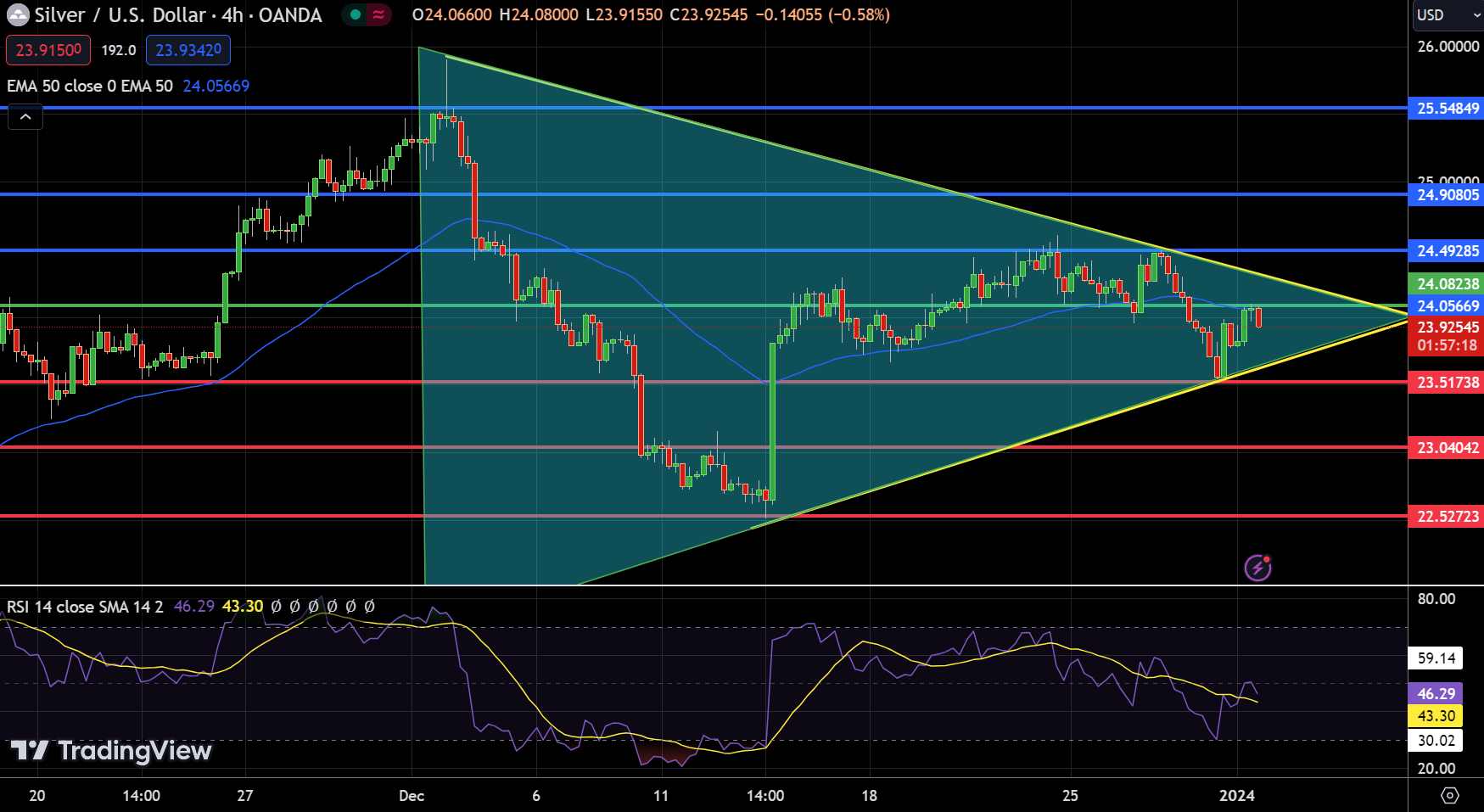The height and width of the screenshot is (812, 1484).
Task: Click the RSI legend value 46.29
Action: [x=194, y=607]
